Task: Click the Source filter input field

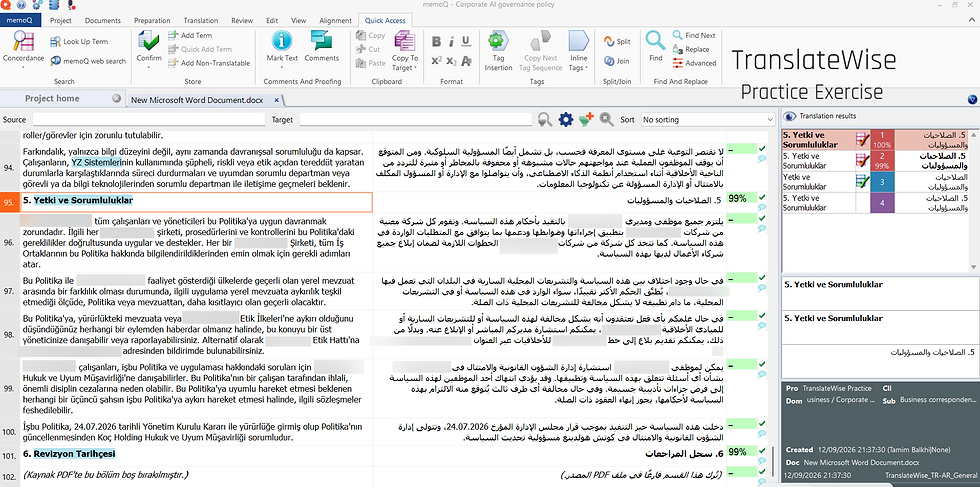Action: click(x=147, y=119)
